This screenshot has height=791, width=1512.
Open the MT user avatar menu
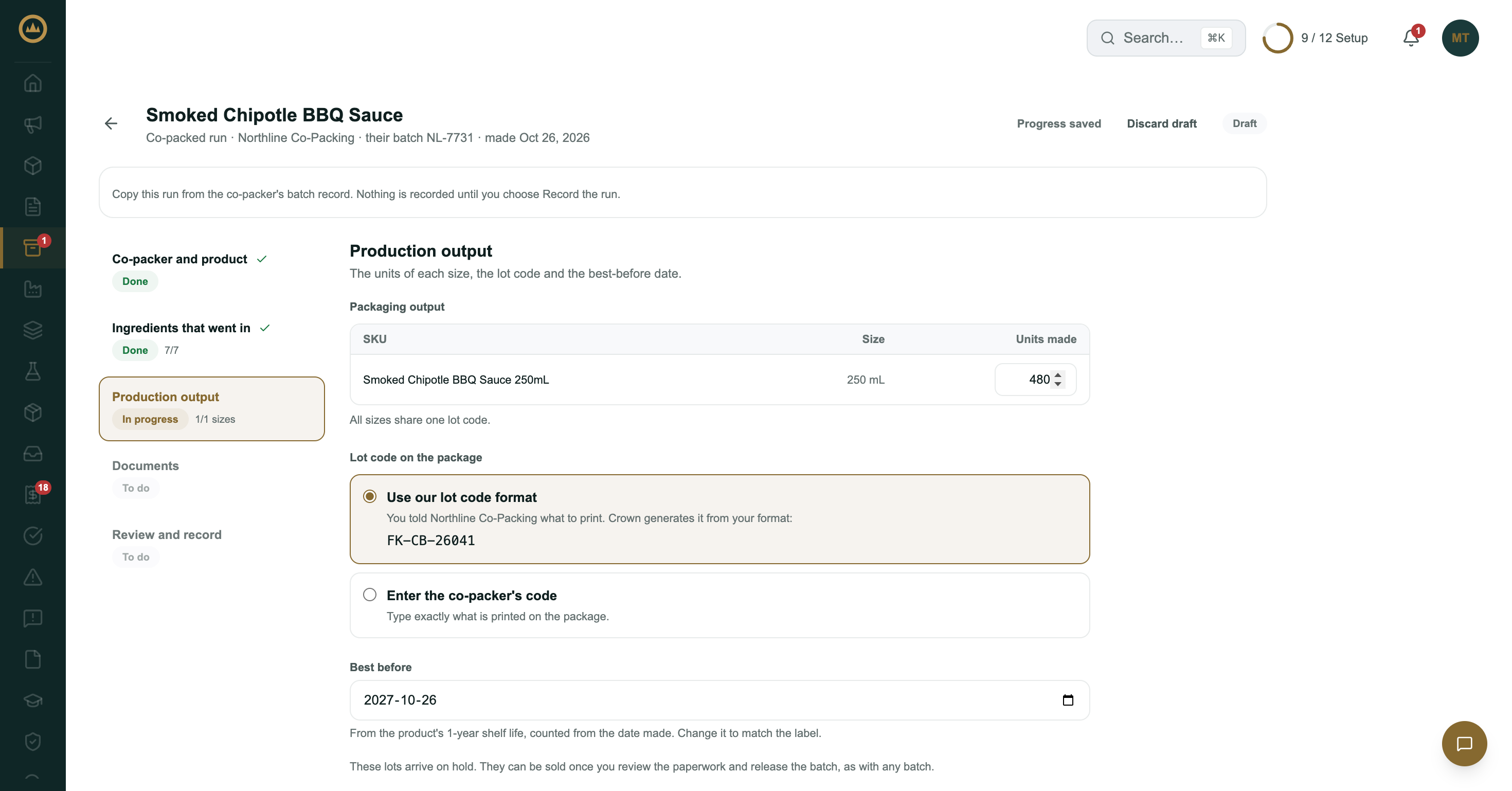(x=1460, y=38)
